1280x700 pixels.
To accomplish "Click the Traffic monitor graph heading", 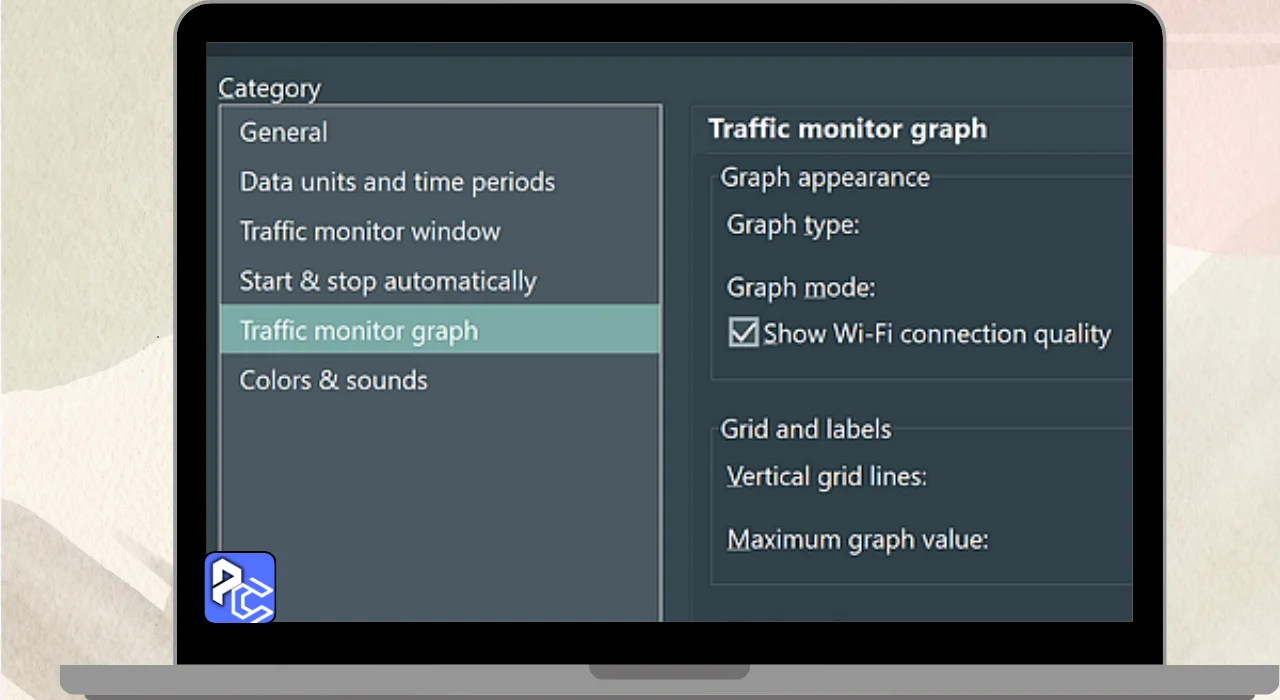I will [x=848, y=129].
